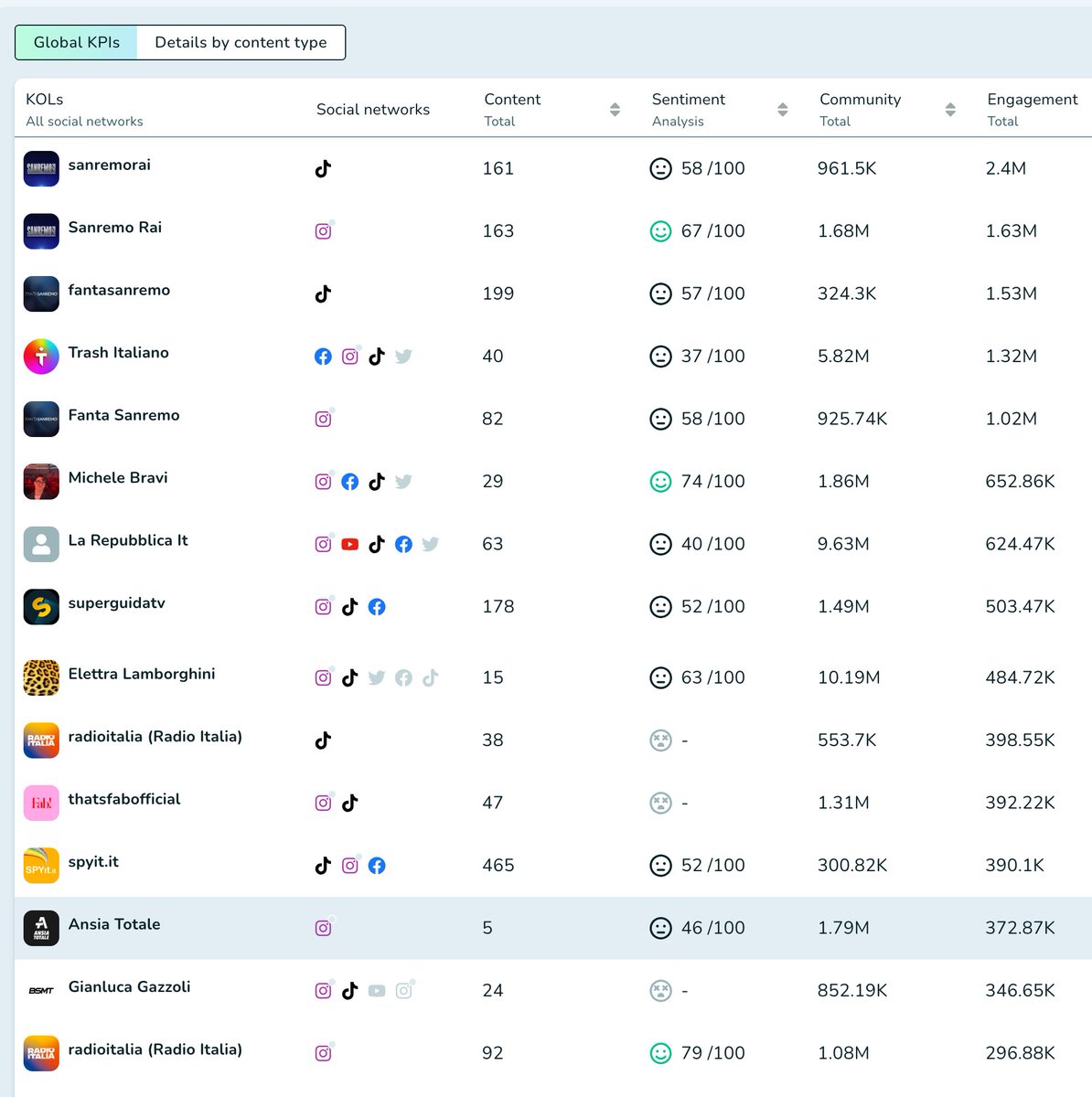The height and width of the screenshot is (1097, 1092).
Task: Click the Instagram icon for Sanremo Rai
Action: point(323,231)
